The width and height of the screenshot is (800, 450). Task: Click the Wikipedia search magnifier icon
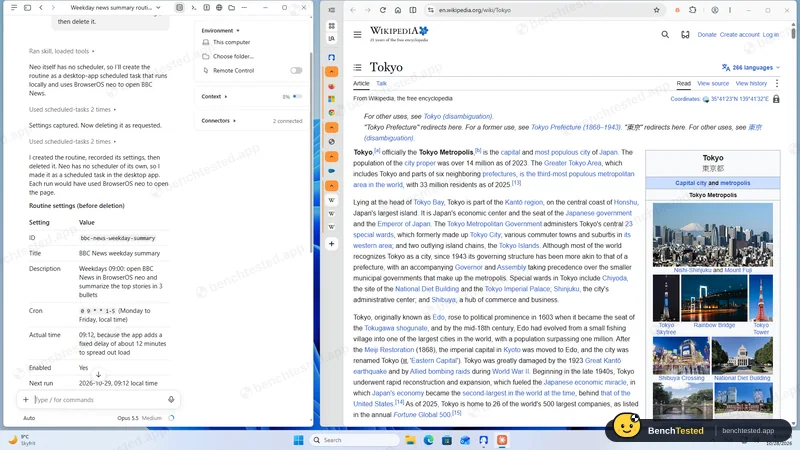pos(665,35)
